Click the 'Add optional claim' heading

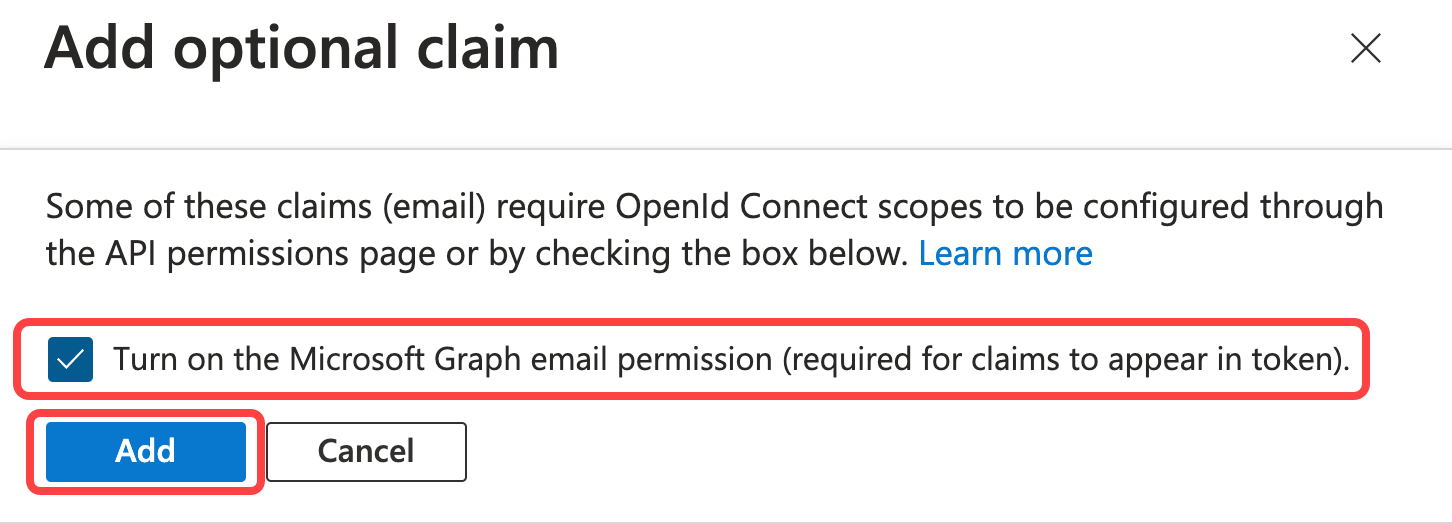301,48
